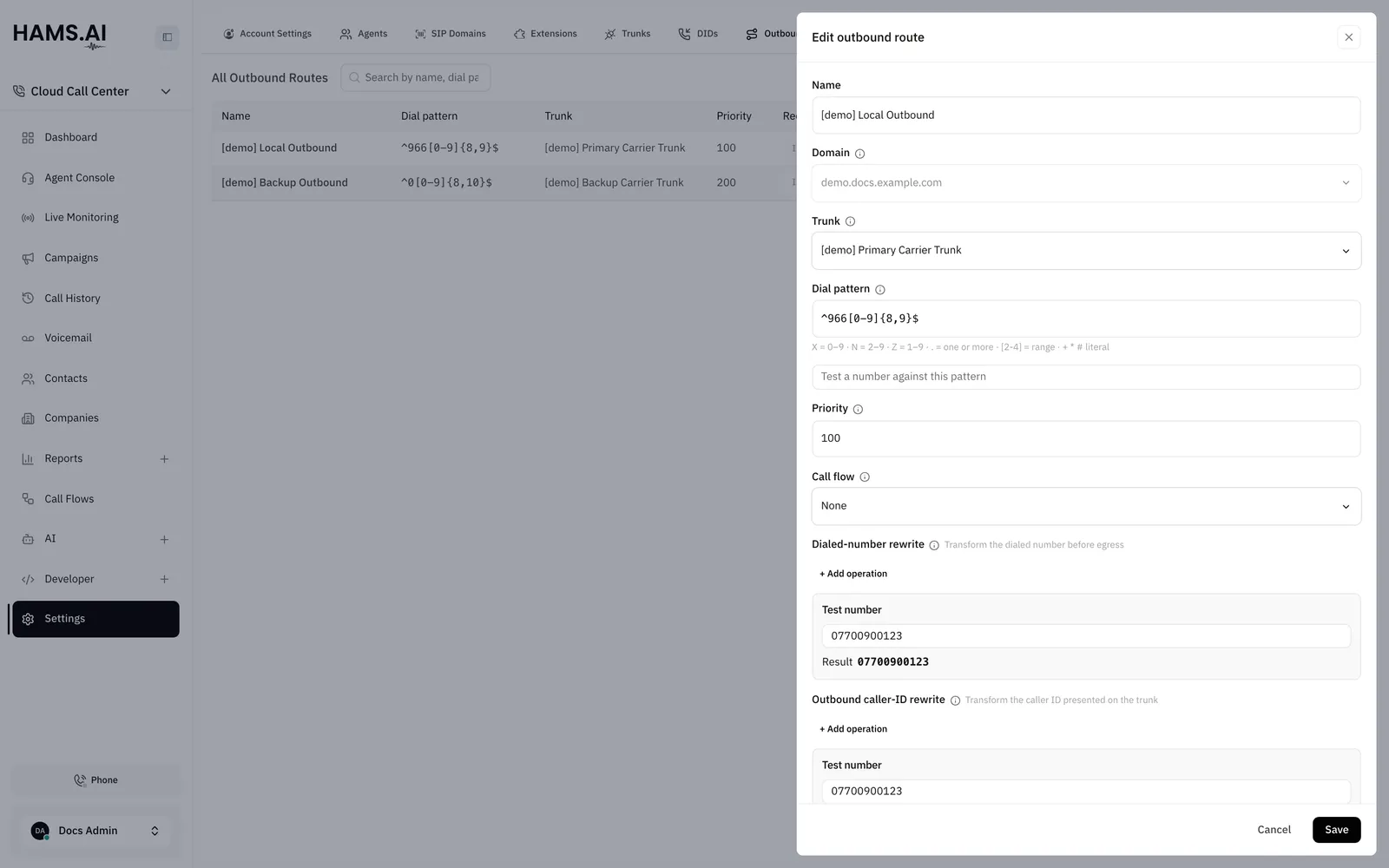
Task: Expand the Developer section
Action: 164,579
